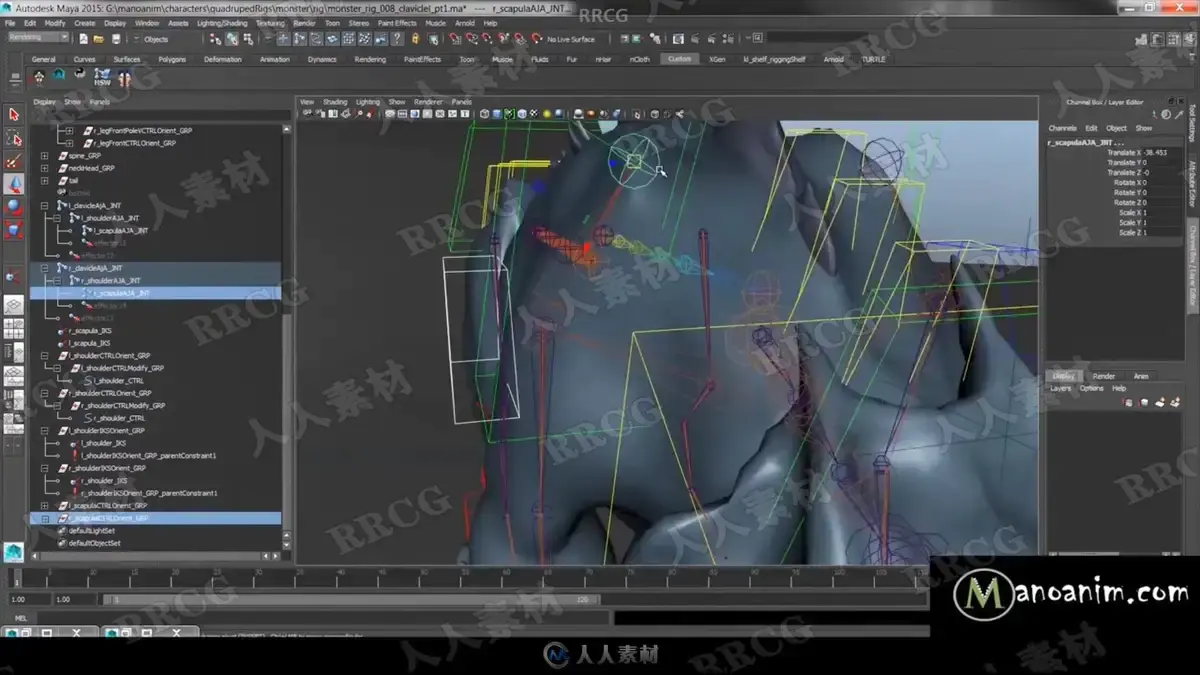Select r_shoulderAJA_JNT in the outliner

(110, 281)
